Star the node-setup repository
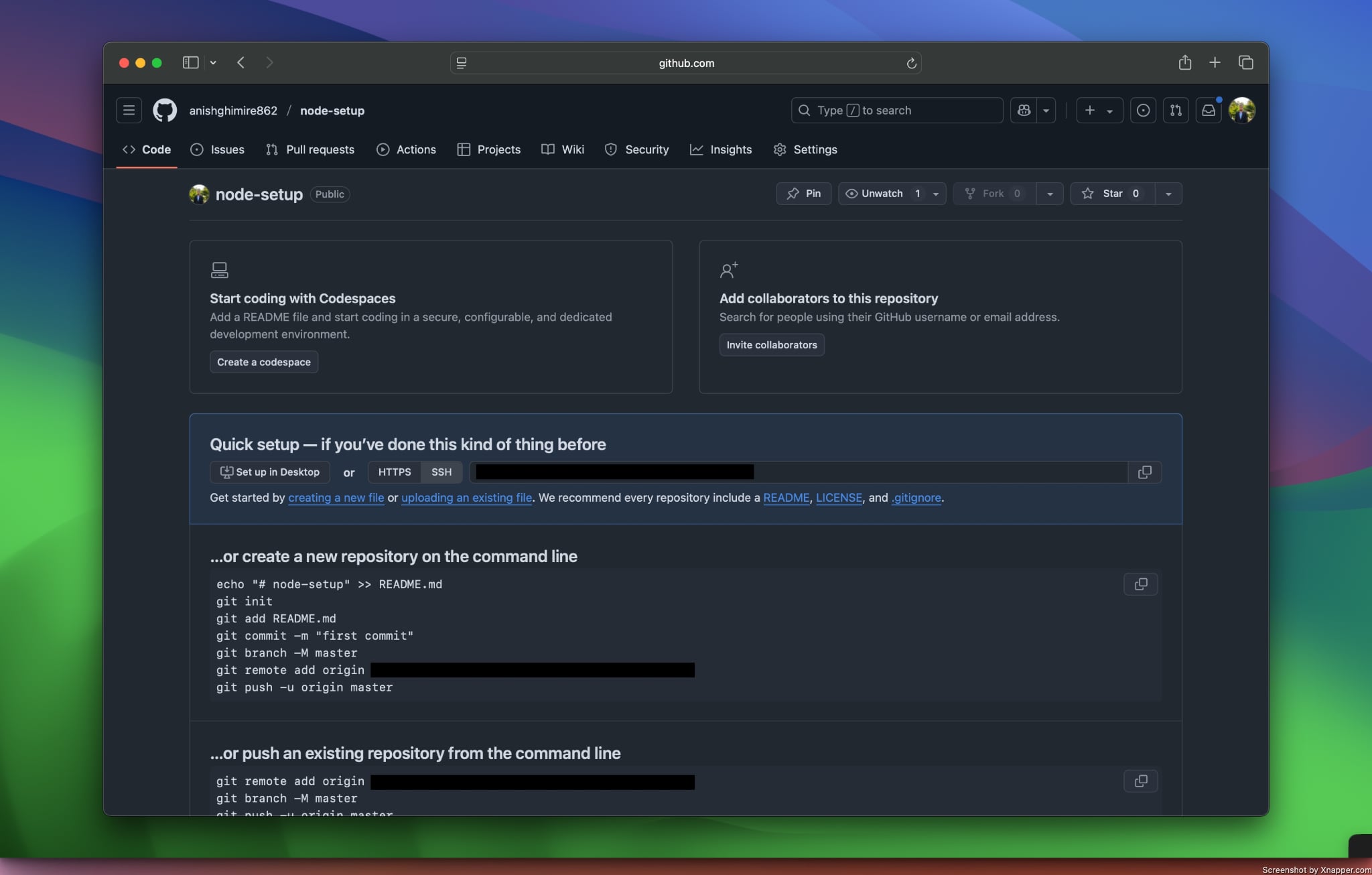The image size is (1372, 875). tap(1112, 194)
